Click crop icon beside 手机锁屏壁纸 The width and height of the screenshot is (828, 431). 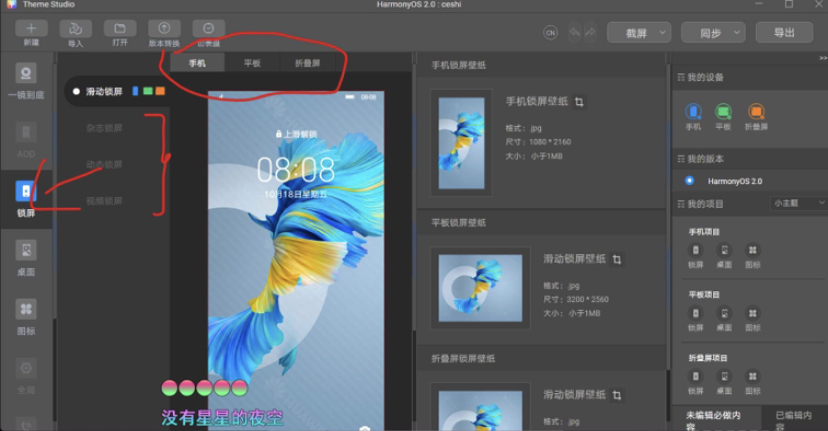coord(579,101)
